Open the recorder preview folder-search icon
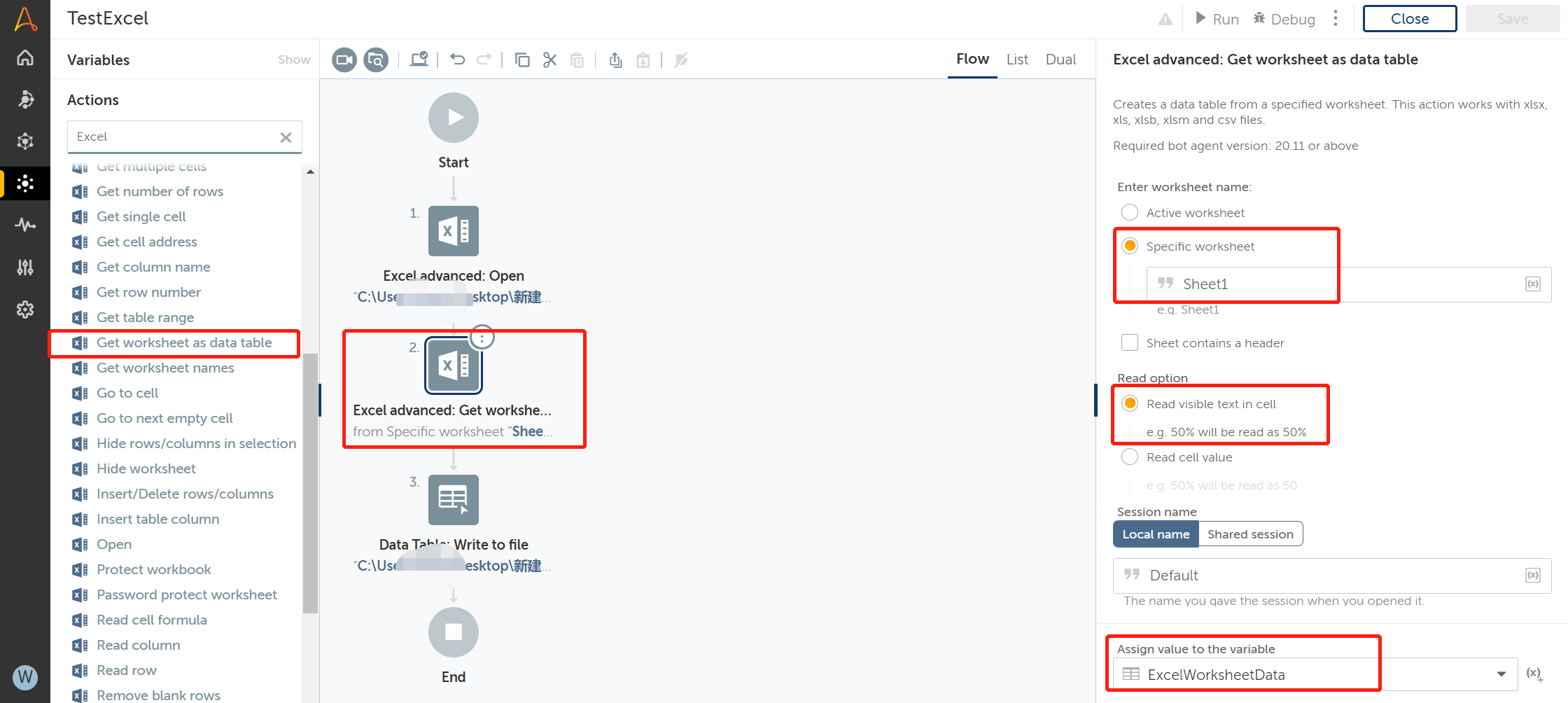The height and width of the screenshot is (703, 1568). coord(376,60)
